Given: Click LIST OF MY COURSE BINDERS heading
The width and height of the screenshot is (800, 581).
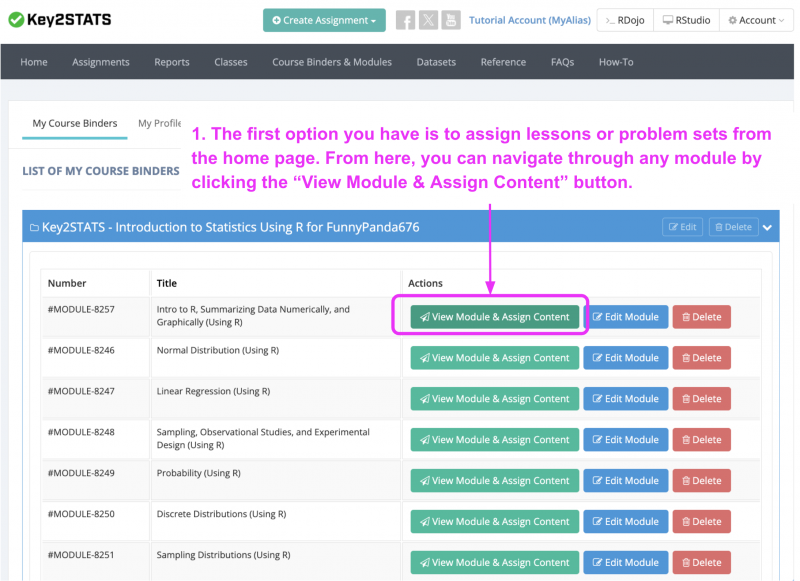Looking at the screenshot, I should [101, 171].
